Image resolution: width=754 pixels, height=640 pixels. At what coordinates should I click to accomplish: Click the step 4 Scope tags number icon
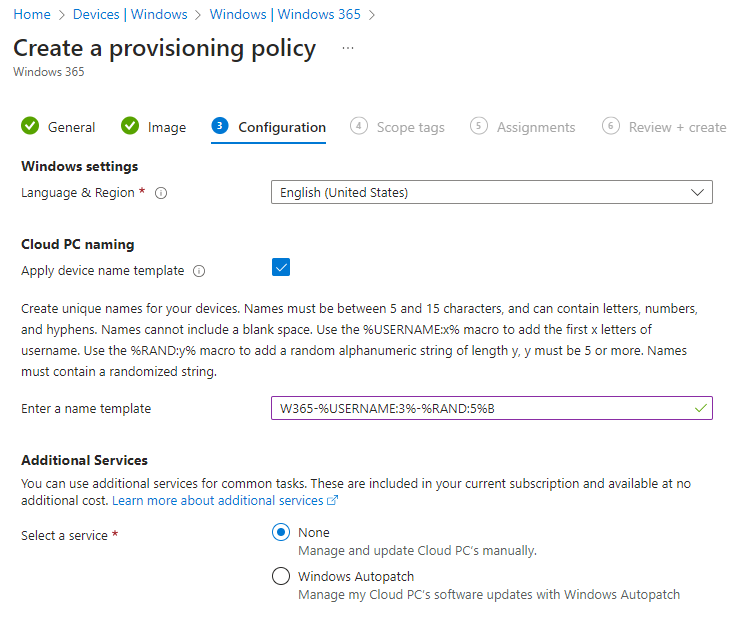point(358,126)
